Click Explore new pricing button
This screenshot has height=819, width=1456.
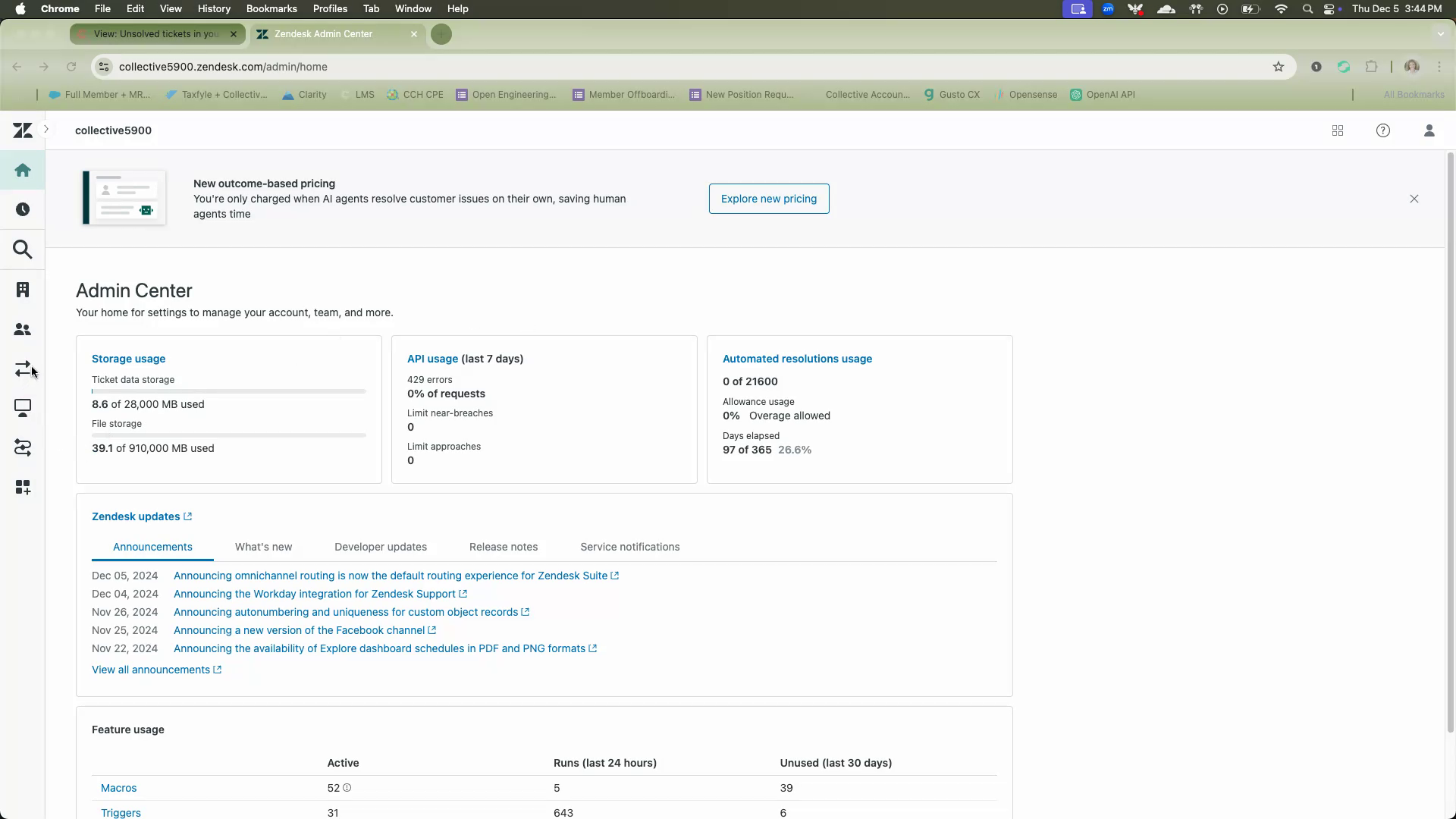pyautogui.click(x=769, y=199)
